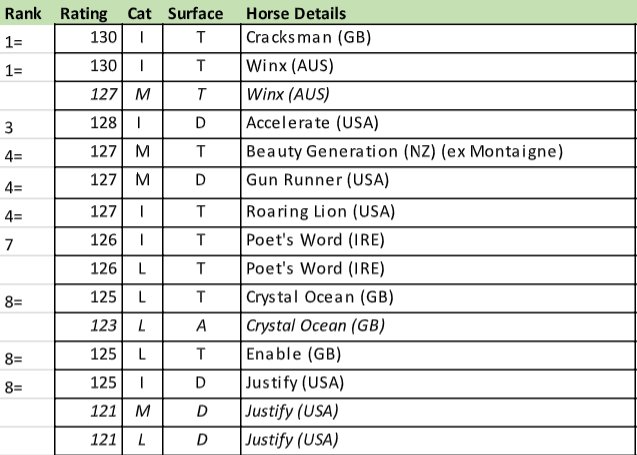Click the Rank column header
637x455 pixels.
[23, 13]
